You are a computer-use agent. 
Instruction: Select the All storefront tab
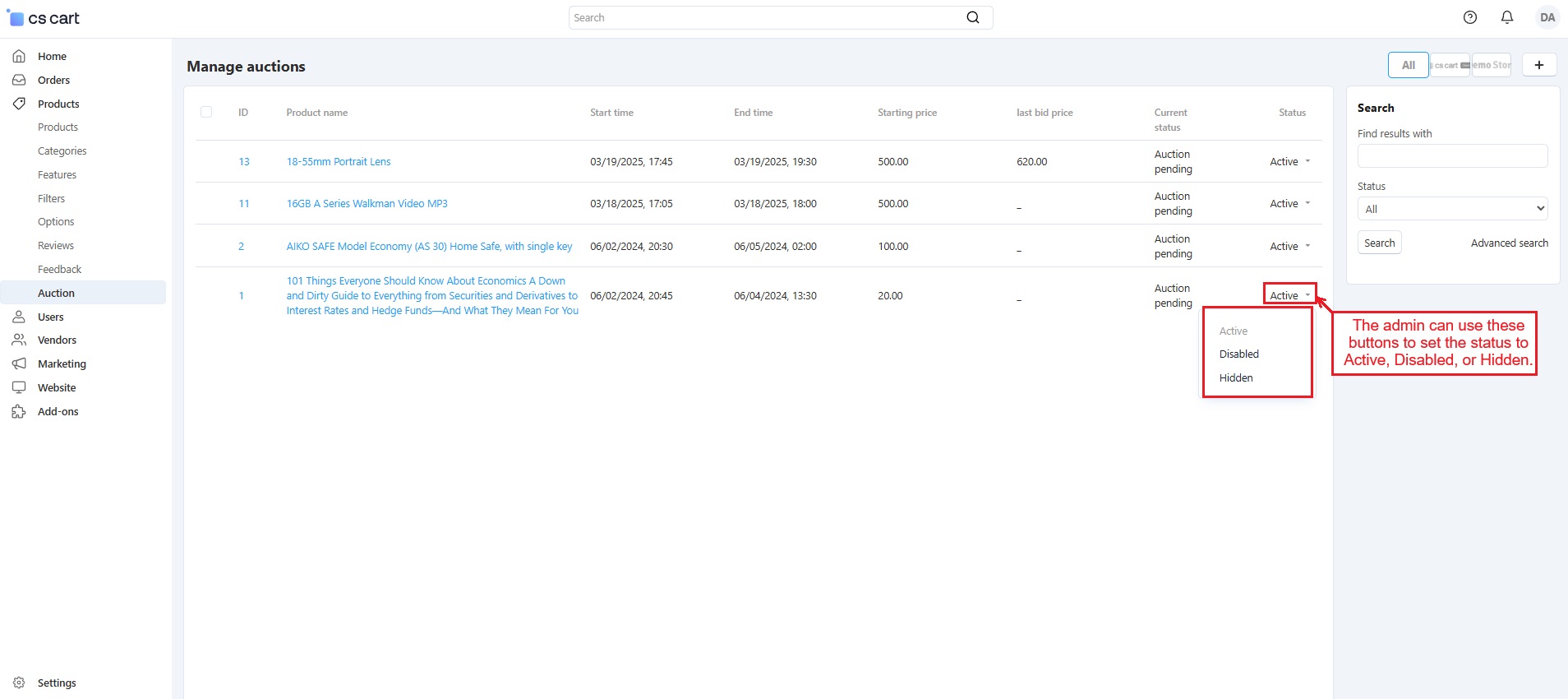(1408, 65)
